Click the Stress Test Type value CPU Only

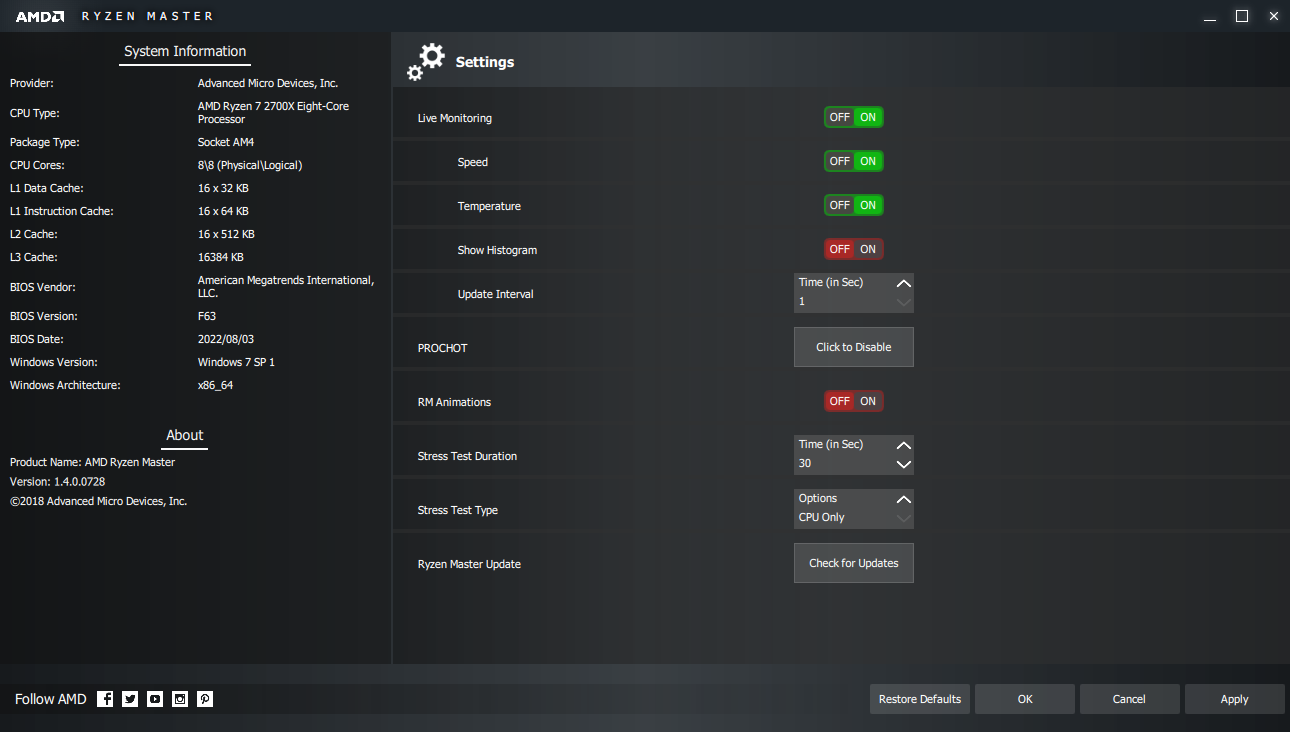pos(822,517)
